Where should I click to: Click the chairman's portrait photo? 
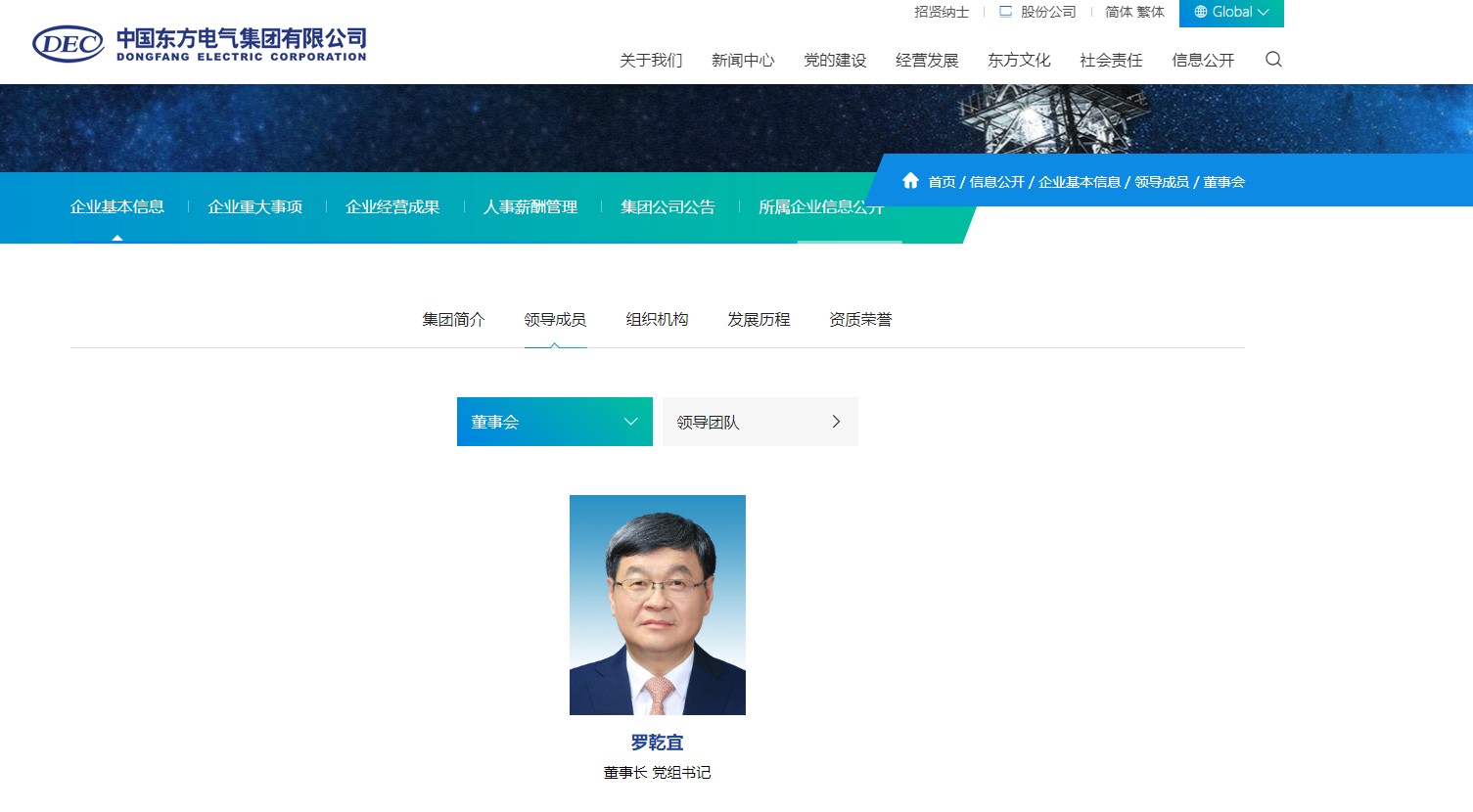coord(657,605)
